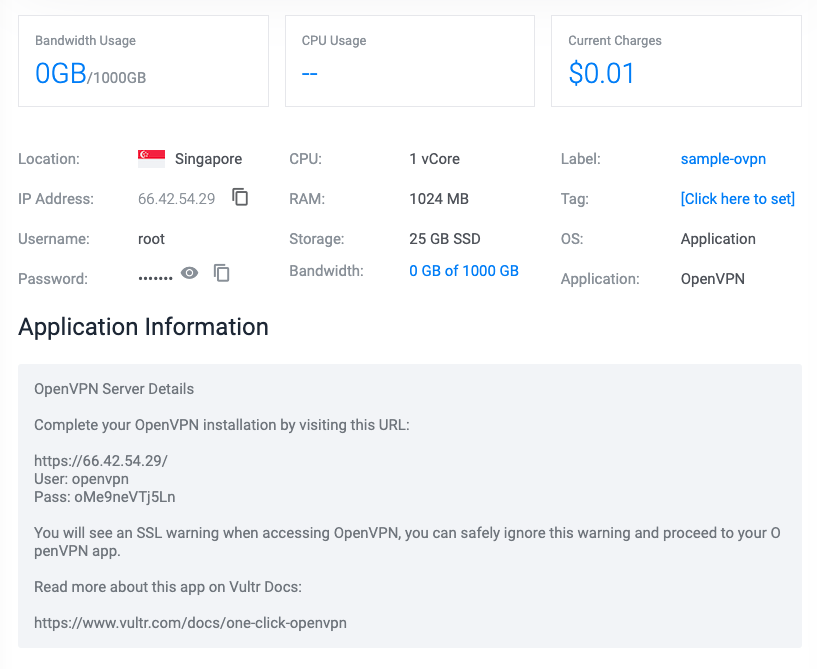Screen dimensions: 817x669
Task: Click the 'User: openvpn' line
Action: 81,479
